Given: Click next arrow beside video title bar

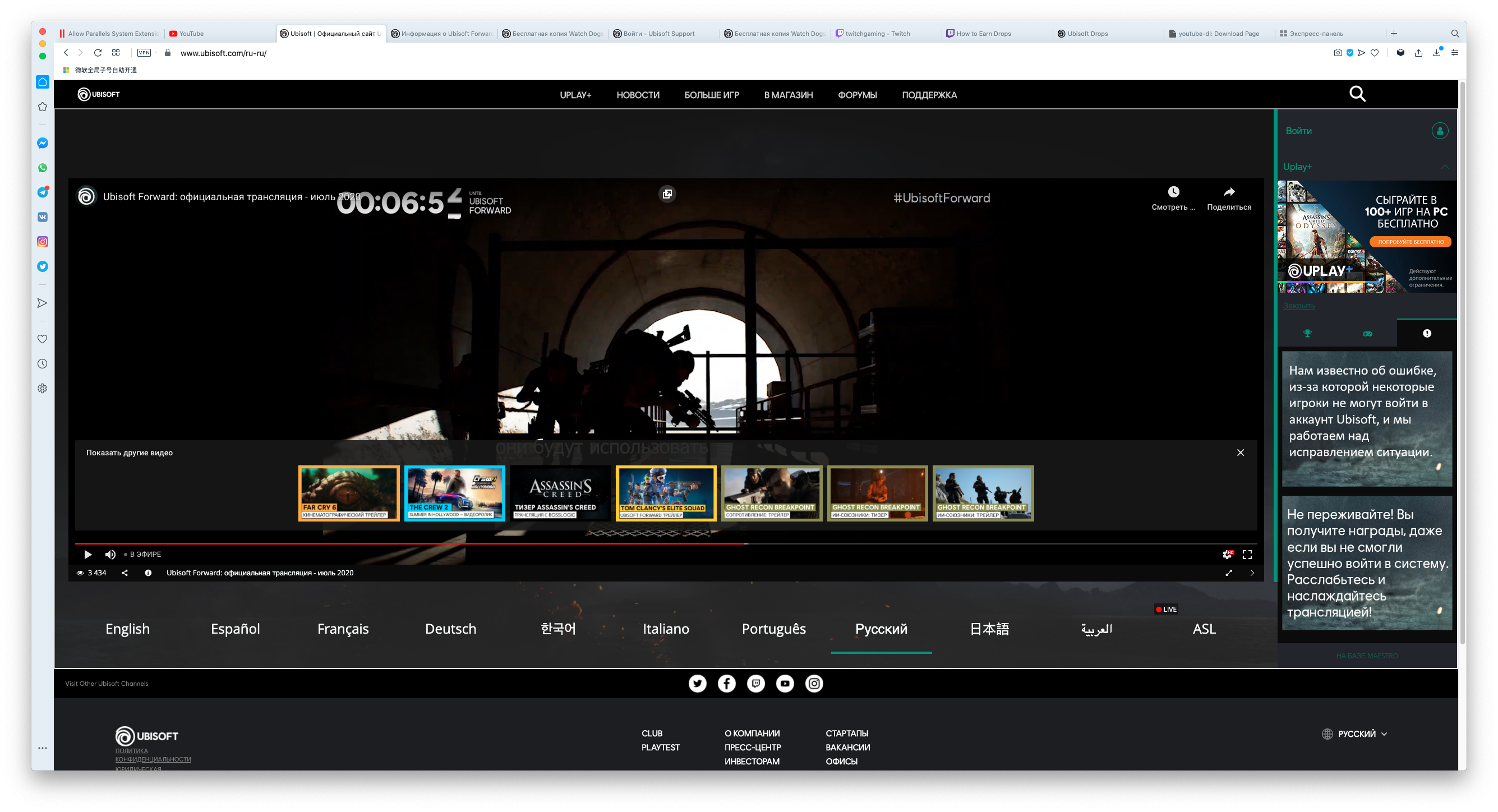Looking at the screenshot, I should click(1251, 573).
